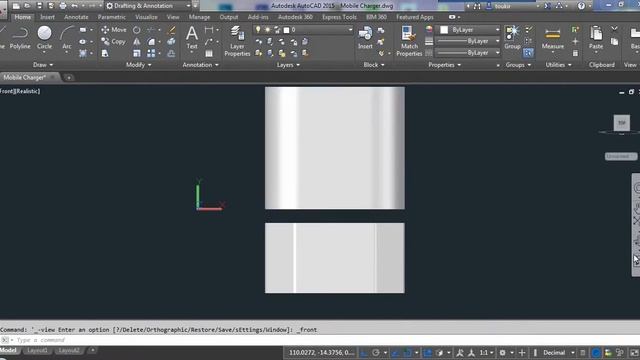Toggle group selection on/off button
Screen dimensions: 640x360
(x=529, y=53)
